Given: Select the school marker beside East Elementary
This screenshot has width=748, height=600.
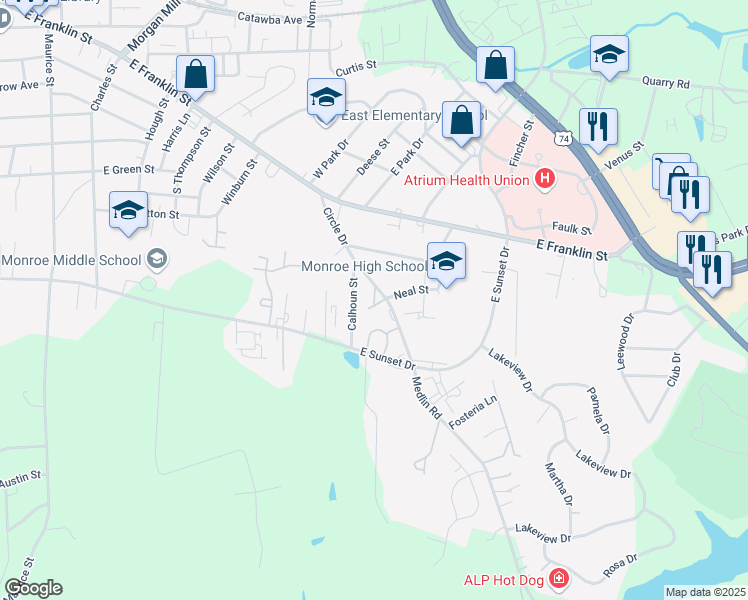Looking at the screenshot, I should (x=326, y=101).
